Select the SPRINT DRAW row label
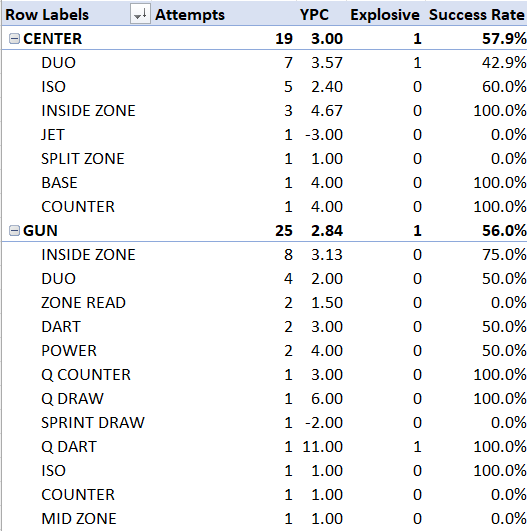Viewport: 527px width, 531px height. pos(93,423)
